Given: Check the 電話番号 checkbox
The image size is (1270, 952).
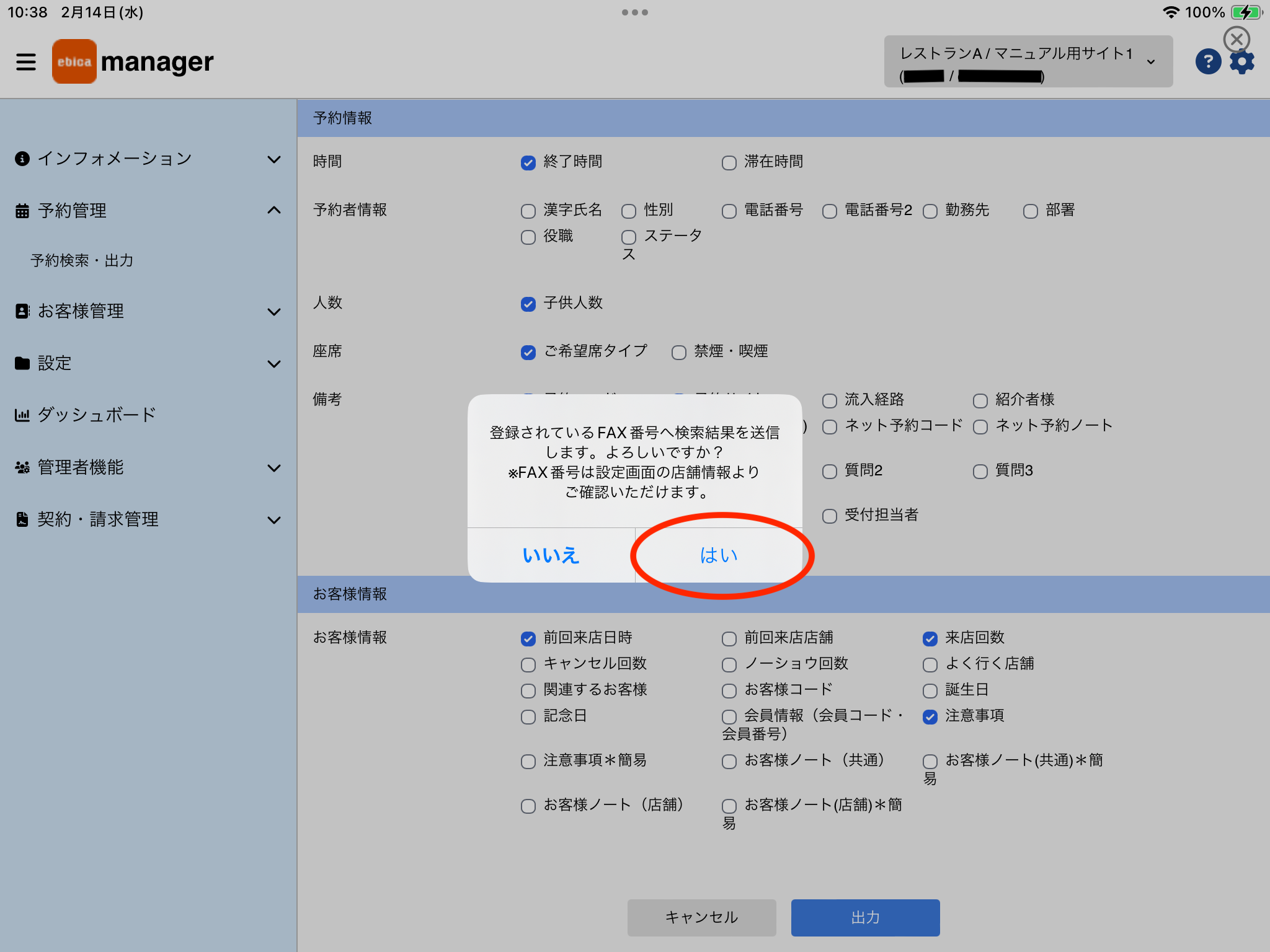Looking at the screenshot, I should [729, 211].
